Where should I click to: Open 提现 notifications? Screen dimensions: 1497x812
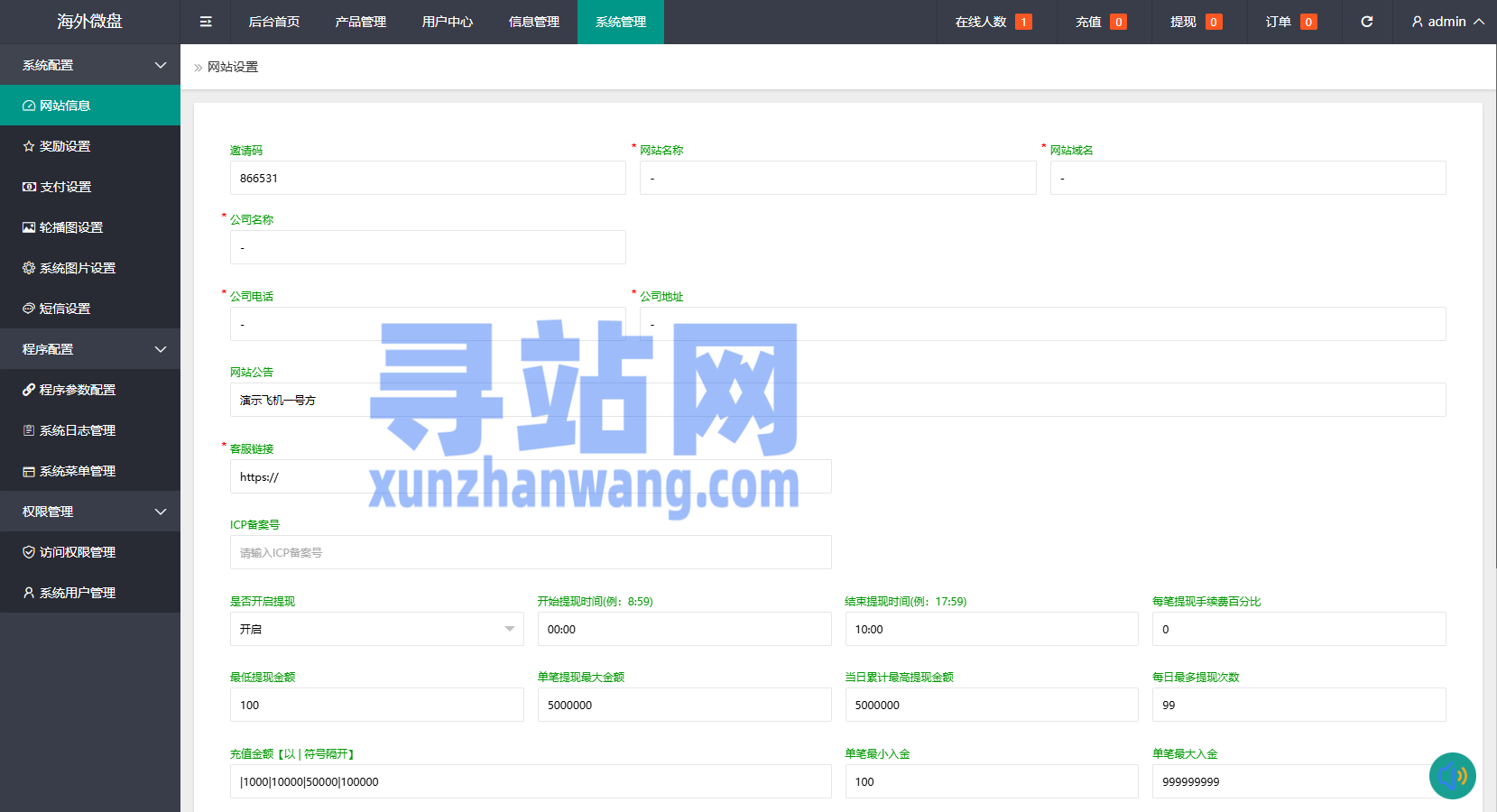[1196, 22]
